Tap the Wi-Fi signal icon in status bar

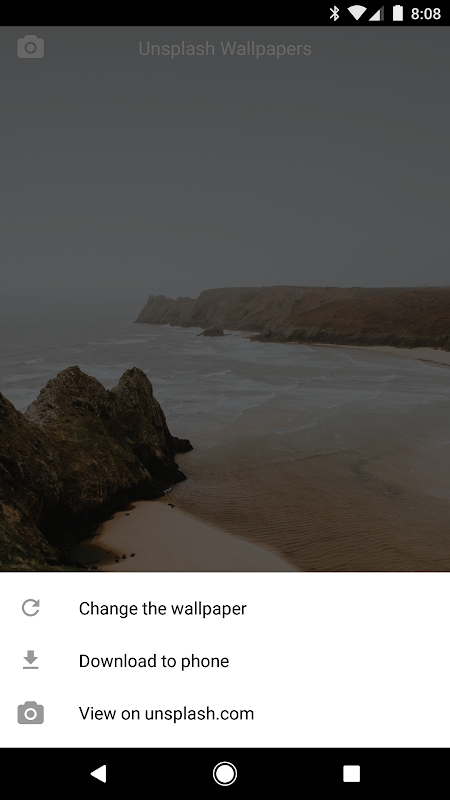point(358,13)
